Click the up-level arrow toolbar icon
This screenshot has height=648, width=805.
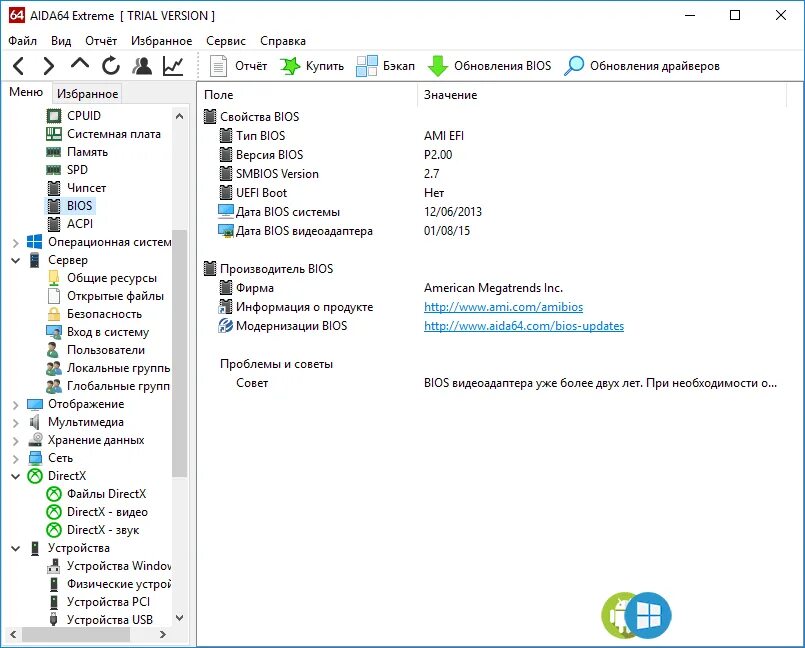80,64
